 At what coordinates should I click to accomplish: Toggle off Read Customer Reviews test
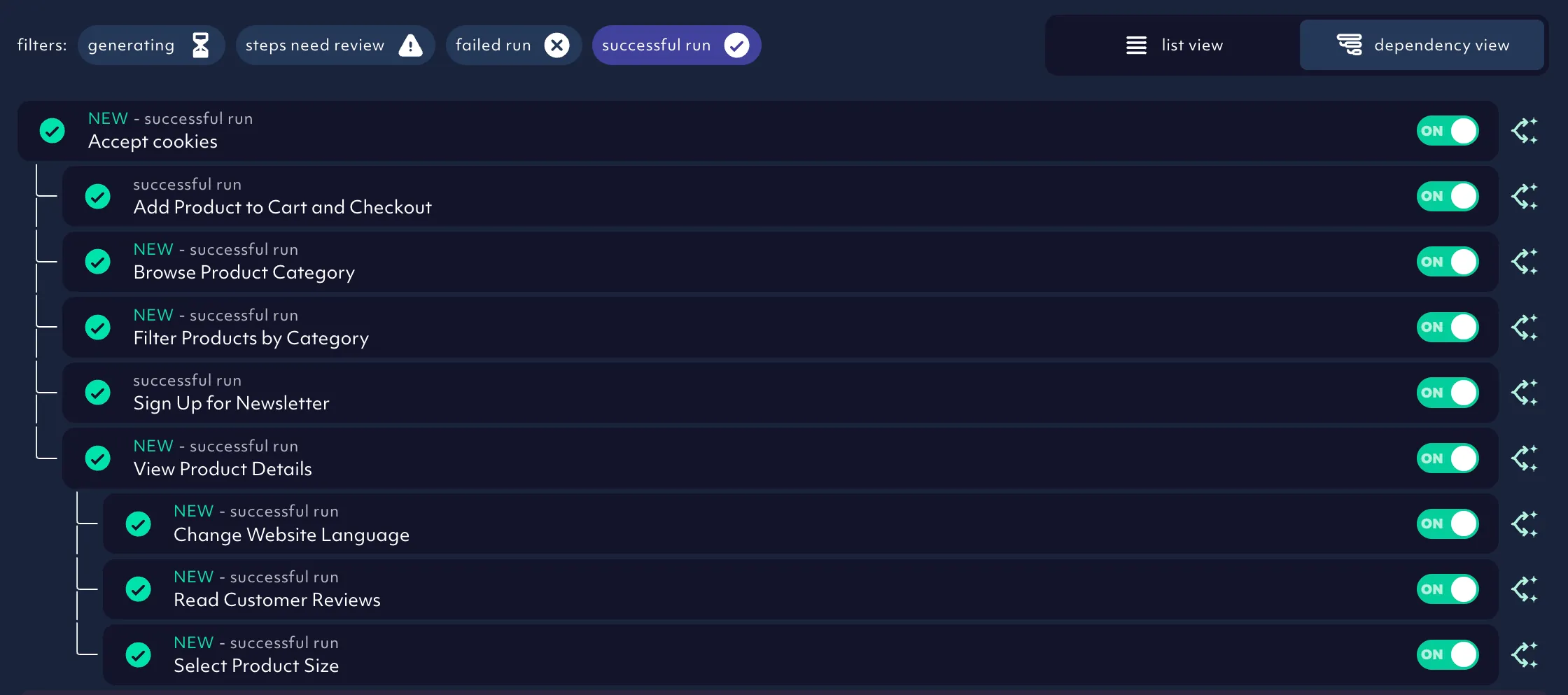point(1447,589)
